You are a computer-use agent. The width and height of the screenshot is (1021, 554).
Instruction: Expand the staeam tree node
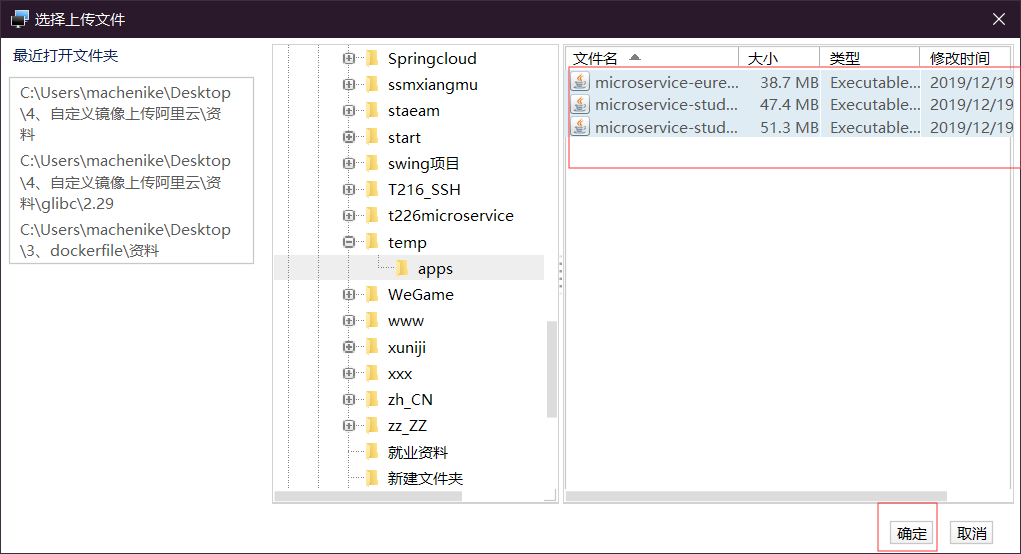pyautogui.click(x=349, y=111)
